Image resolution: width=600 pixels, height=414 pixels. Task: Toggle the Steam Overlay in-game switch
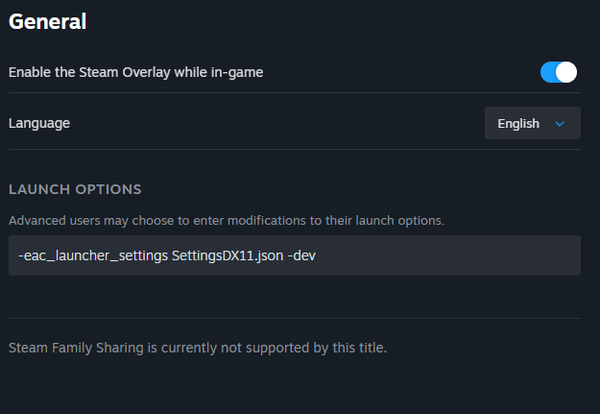point(559,72)
